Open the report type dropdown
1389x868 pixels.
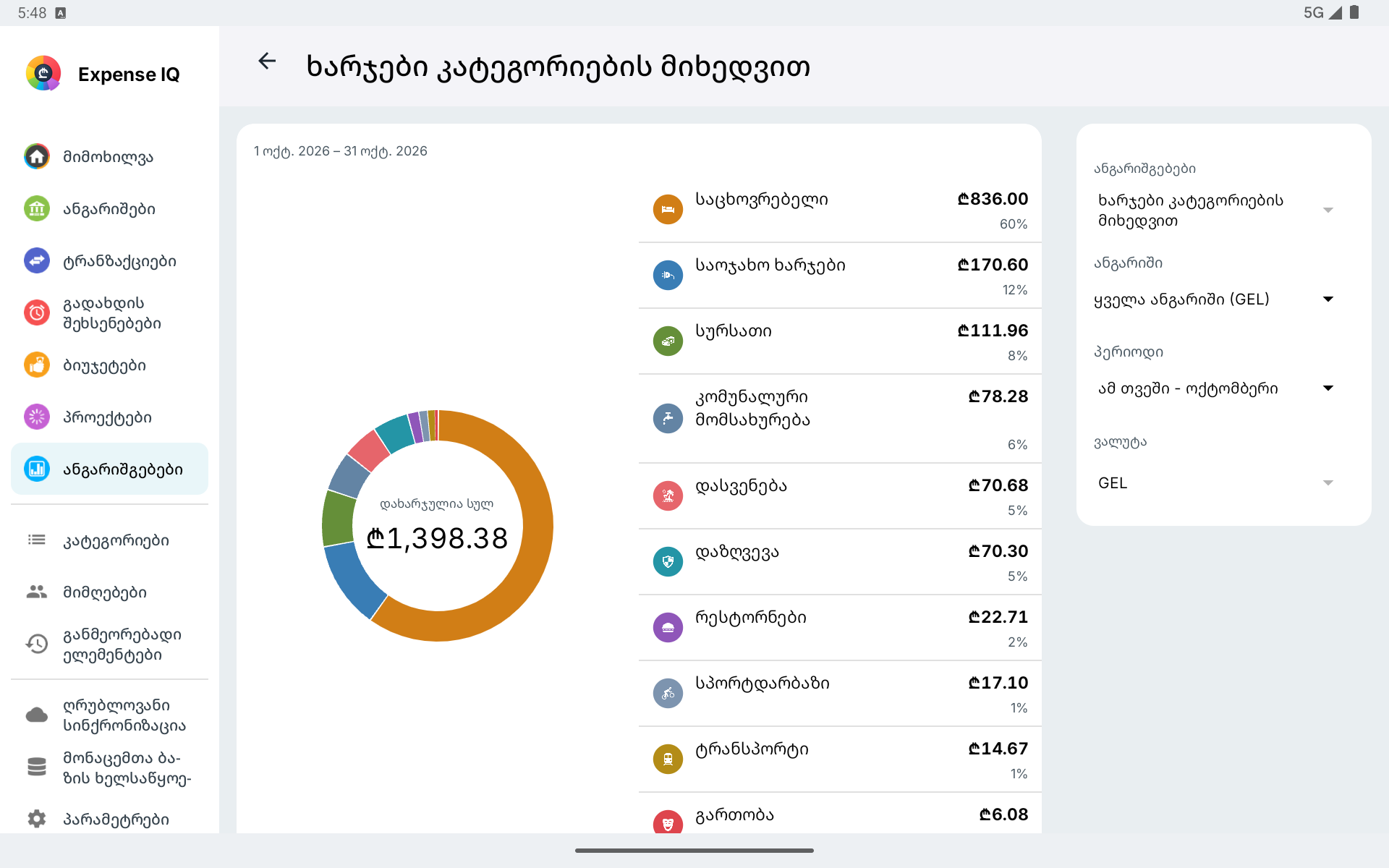[1215, 210]
